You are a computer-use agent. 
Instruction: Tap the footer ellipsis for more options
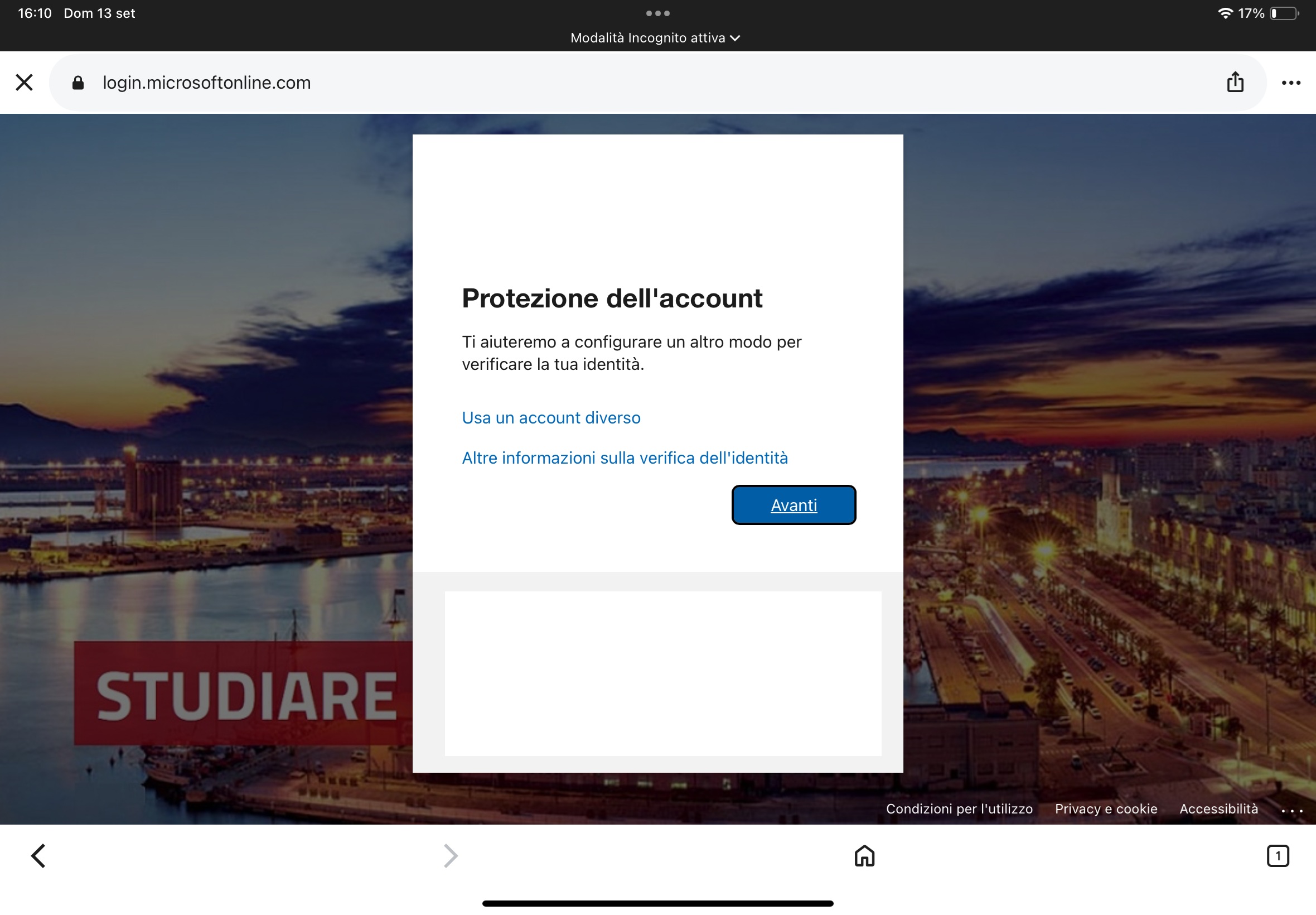[x=1292, y=811]
